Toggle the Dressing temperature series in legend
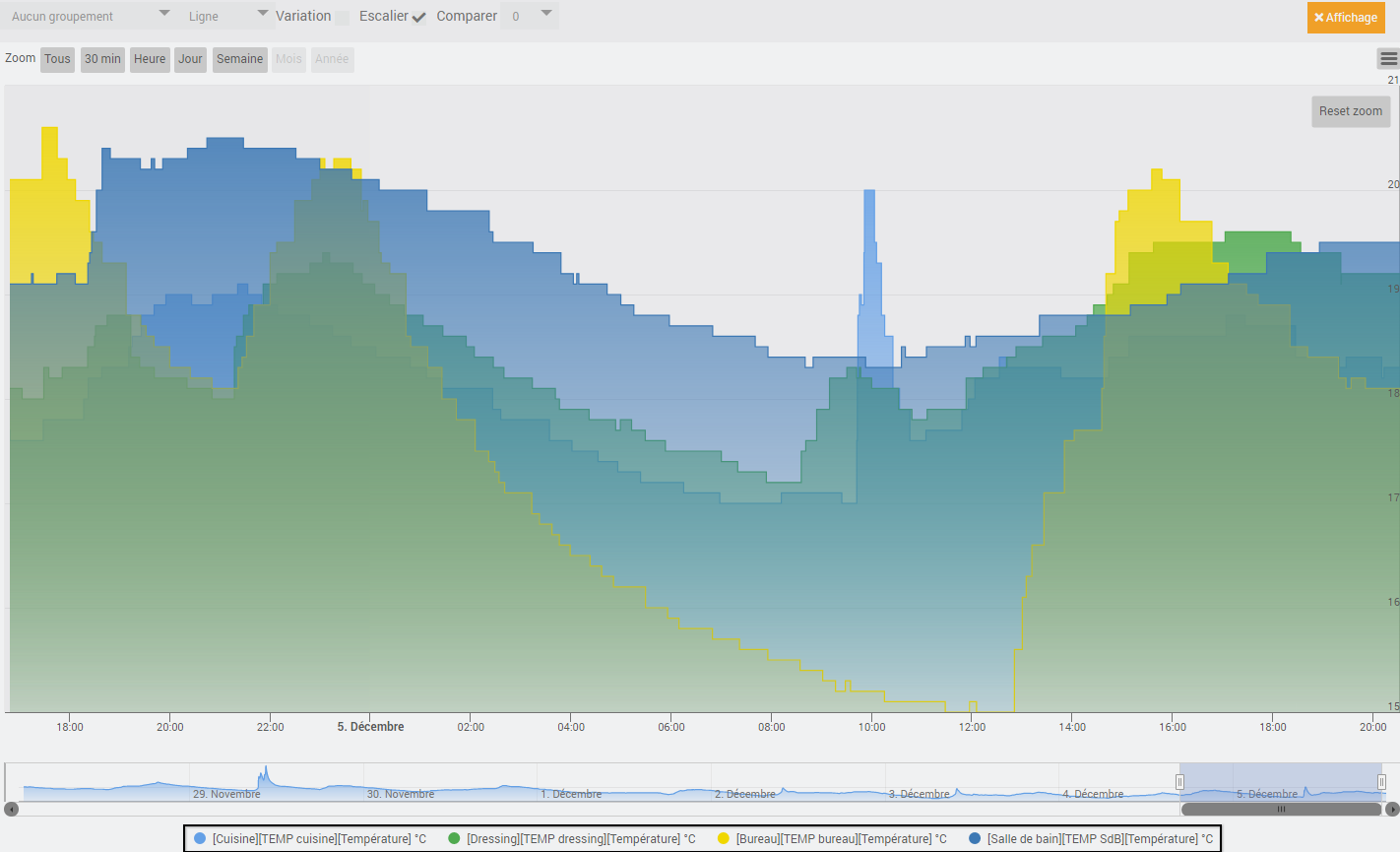The width and height of the screenshot is (1400, 852). 571,839
